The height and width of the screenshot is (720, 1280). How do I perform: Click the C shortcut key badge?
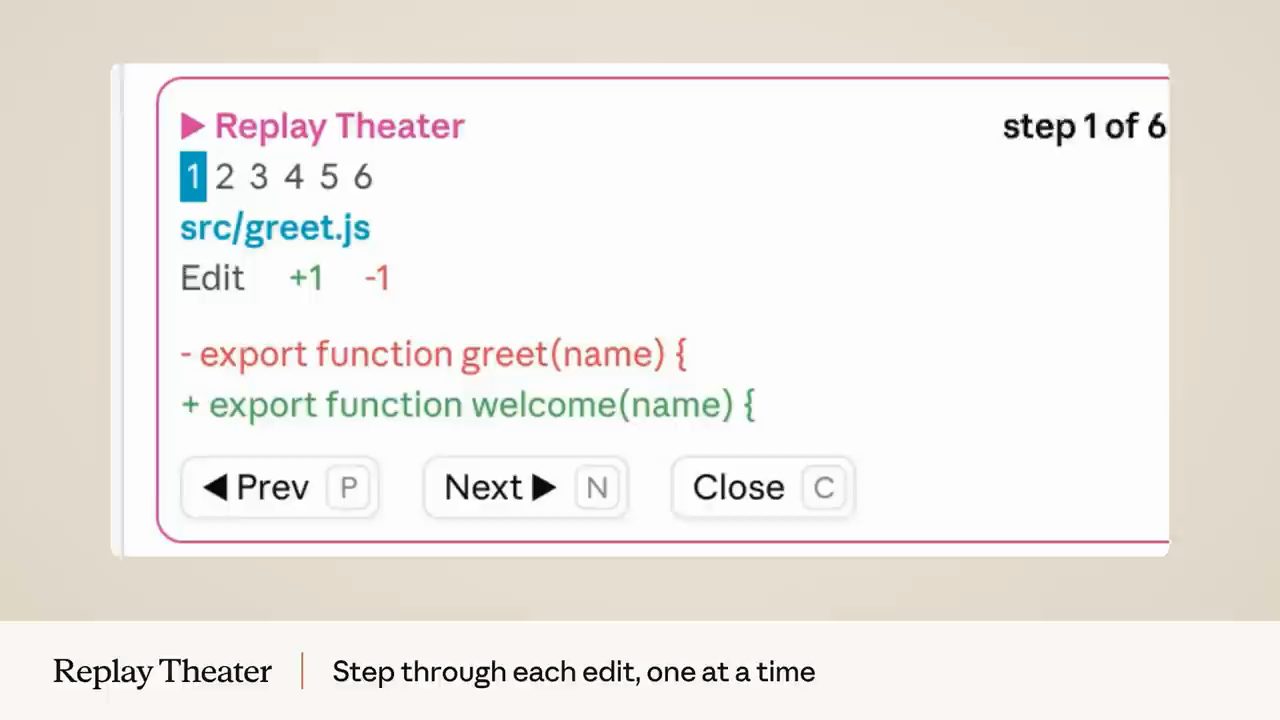click(824, 488)
